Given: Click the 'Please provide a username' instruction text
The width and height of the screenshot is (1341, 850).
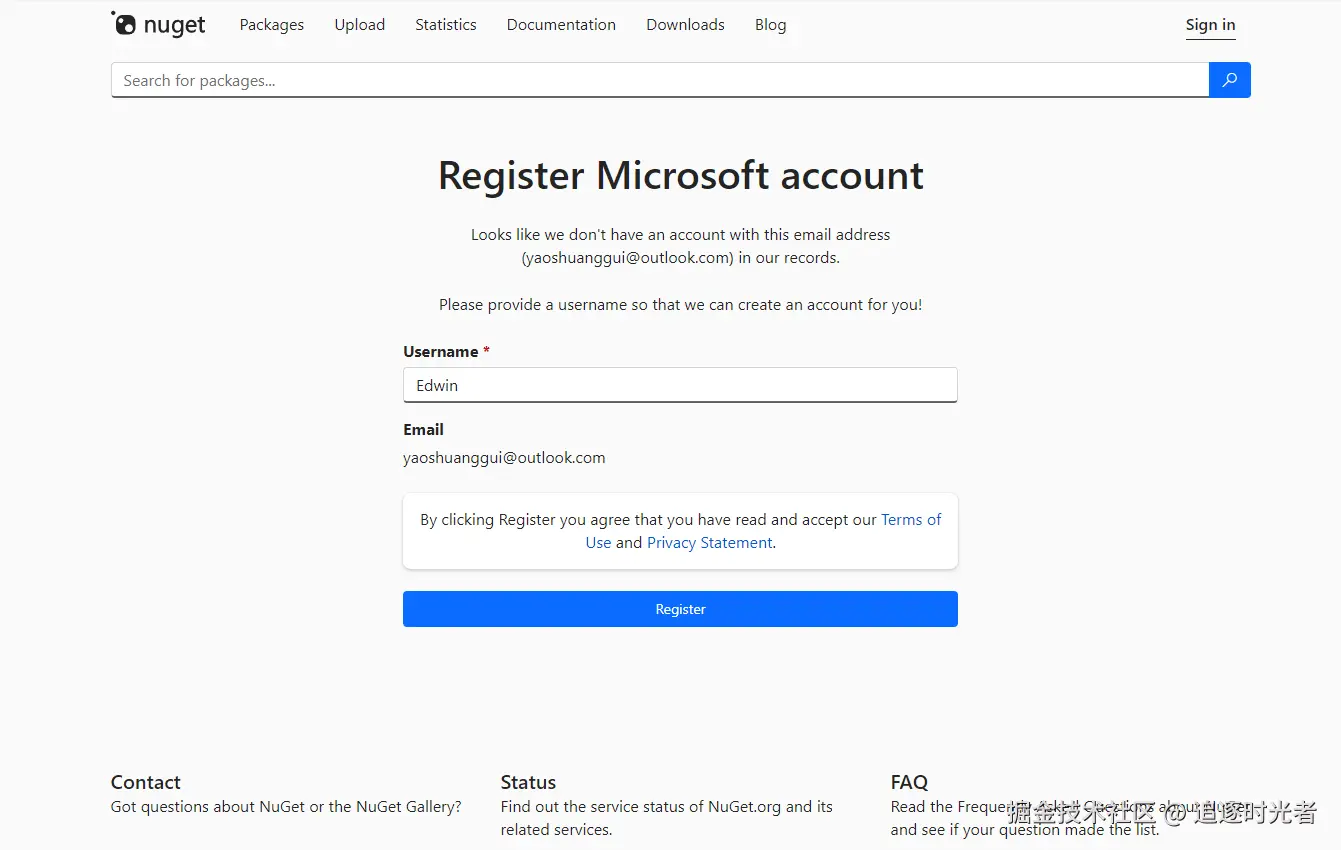Looking at the screenshot, I should pos(681,305).
